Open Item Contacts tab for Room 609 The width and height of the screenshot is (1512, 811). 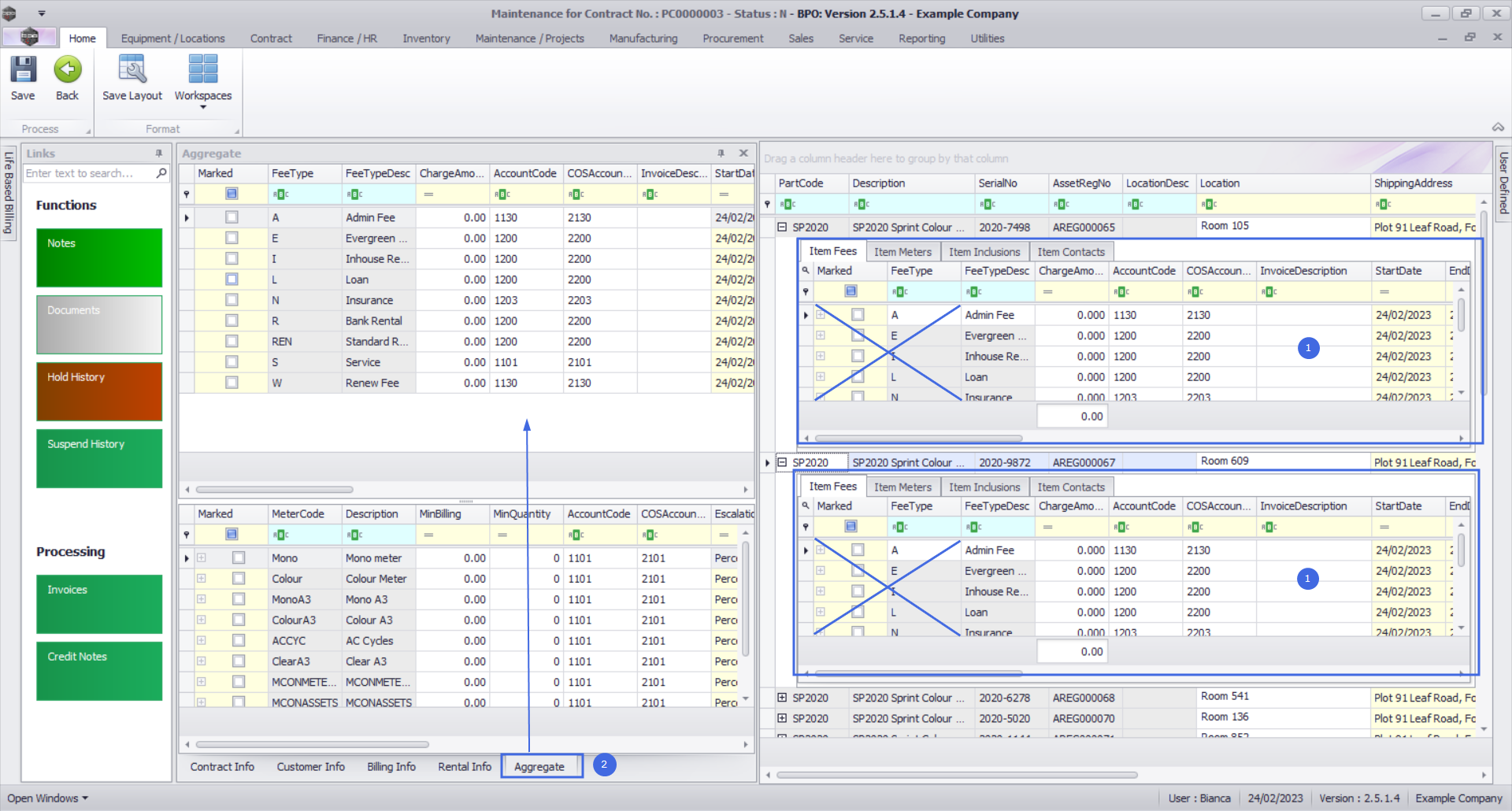tap(1071, 487)
